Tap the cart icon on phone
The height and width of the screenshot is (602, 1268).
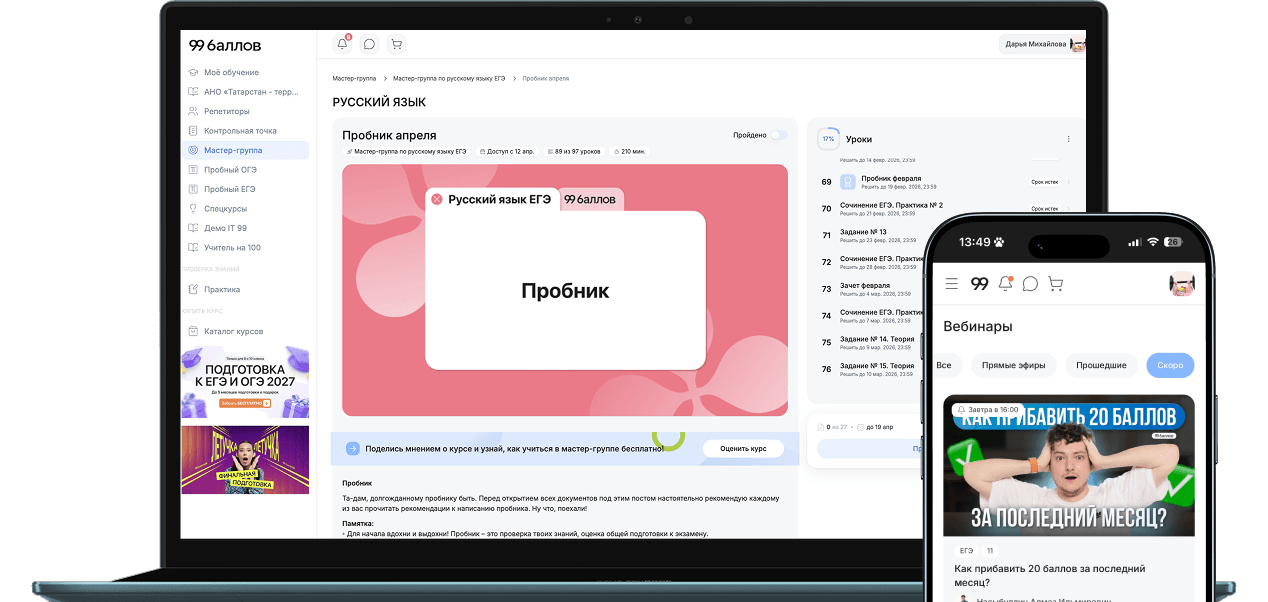tap(1055, 284)
